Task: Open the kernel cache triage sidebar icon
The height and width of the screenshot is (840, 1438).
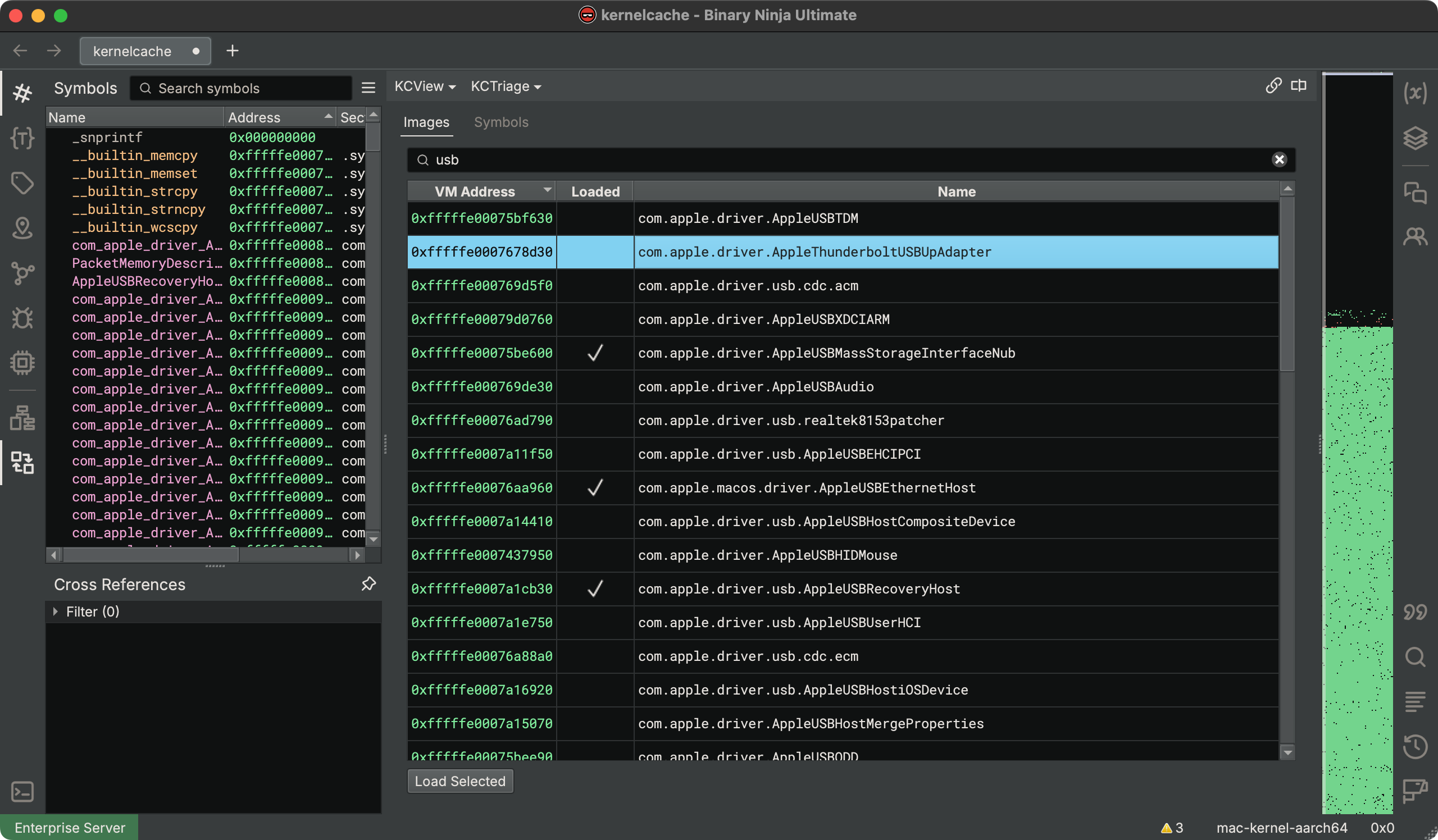Action: [22, 463]
